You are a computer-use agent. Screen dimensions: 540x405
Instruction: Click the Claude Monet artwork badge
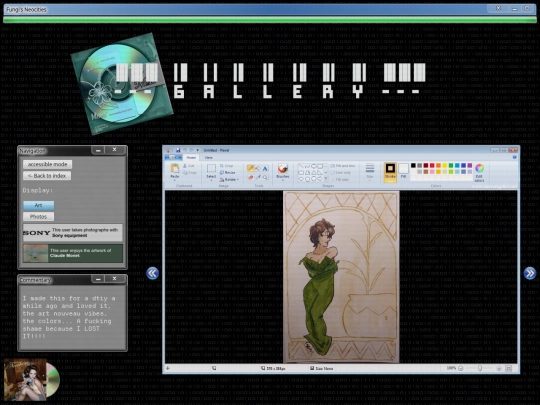pyautogui.click(x=73, y=253)
